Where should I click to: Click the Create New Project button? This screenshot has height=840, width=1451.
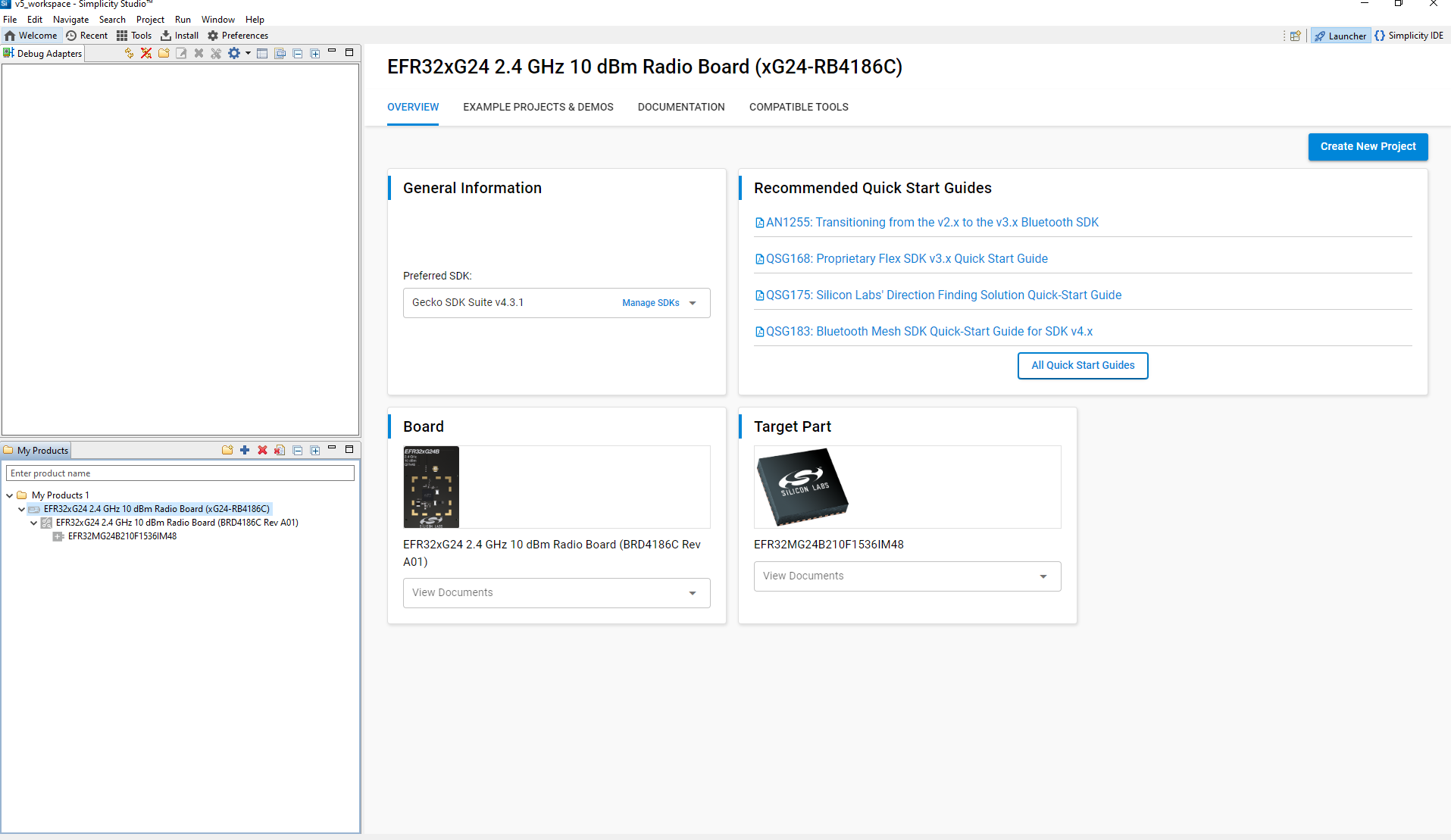click(x=1368, y=147)
